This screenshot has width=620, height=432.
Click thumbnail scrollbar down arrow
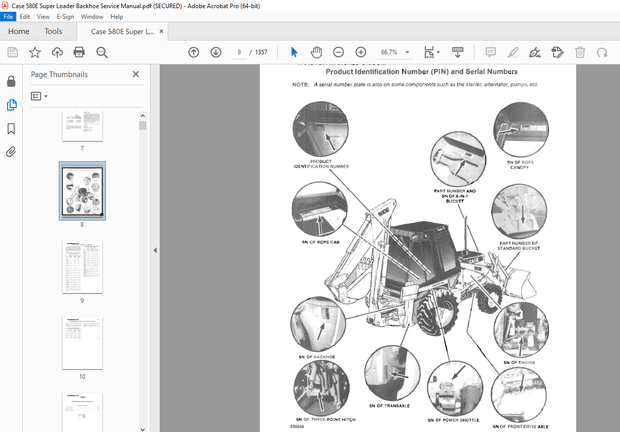pos(143,429)
